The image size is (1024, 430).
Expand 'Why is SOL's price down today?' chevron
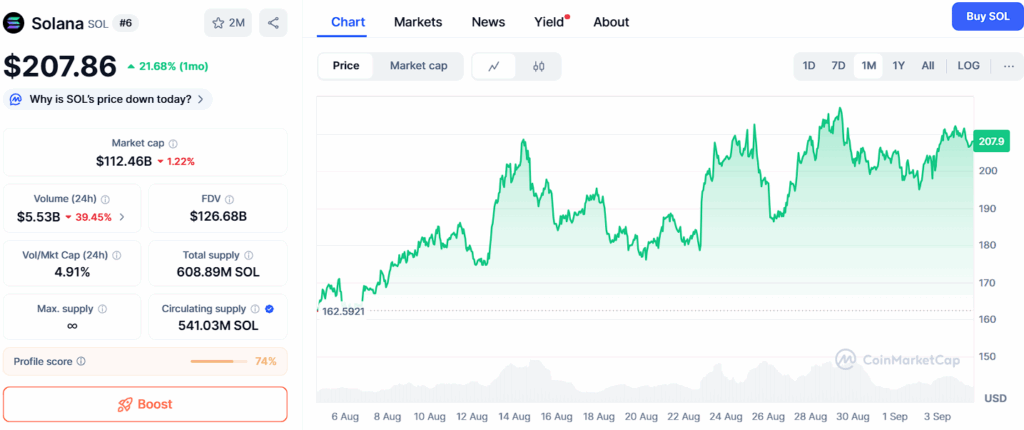tap(200, 99)
